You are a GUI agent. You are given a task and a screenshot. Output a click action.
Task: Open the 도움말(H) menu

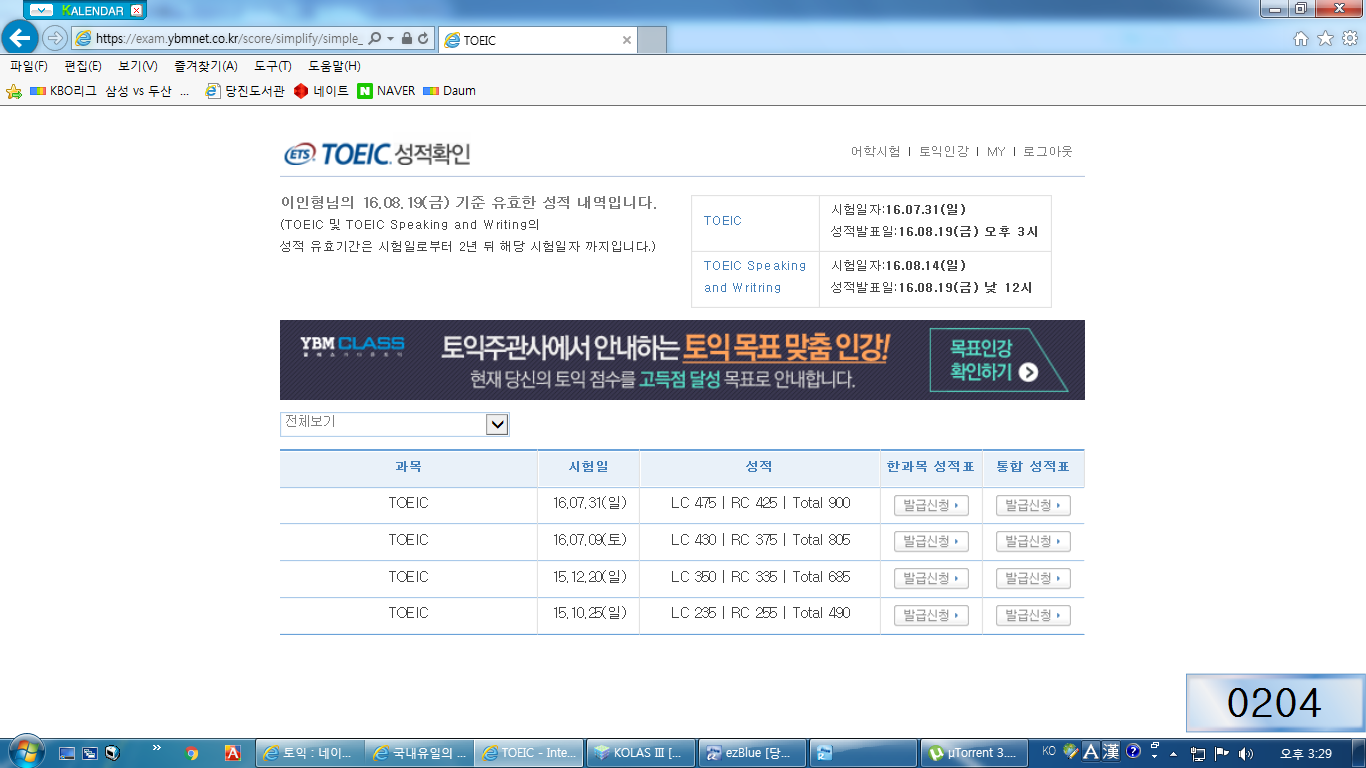click(334, 66)
